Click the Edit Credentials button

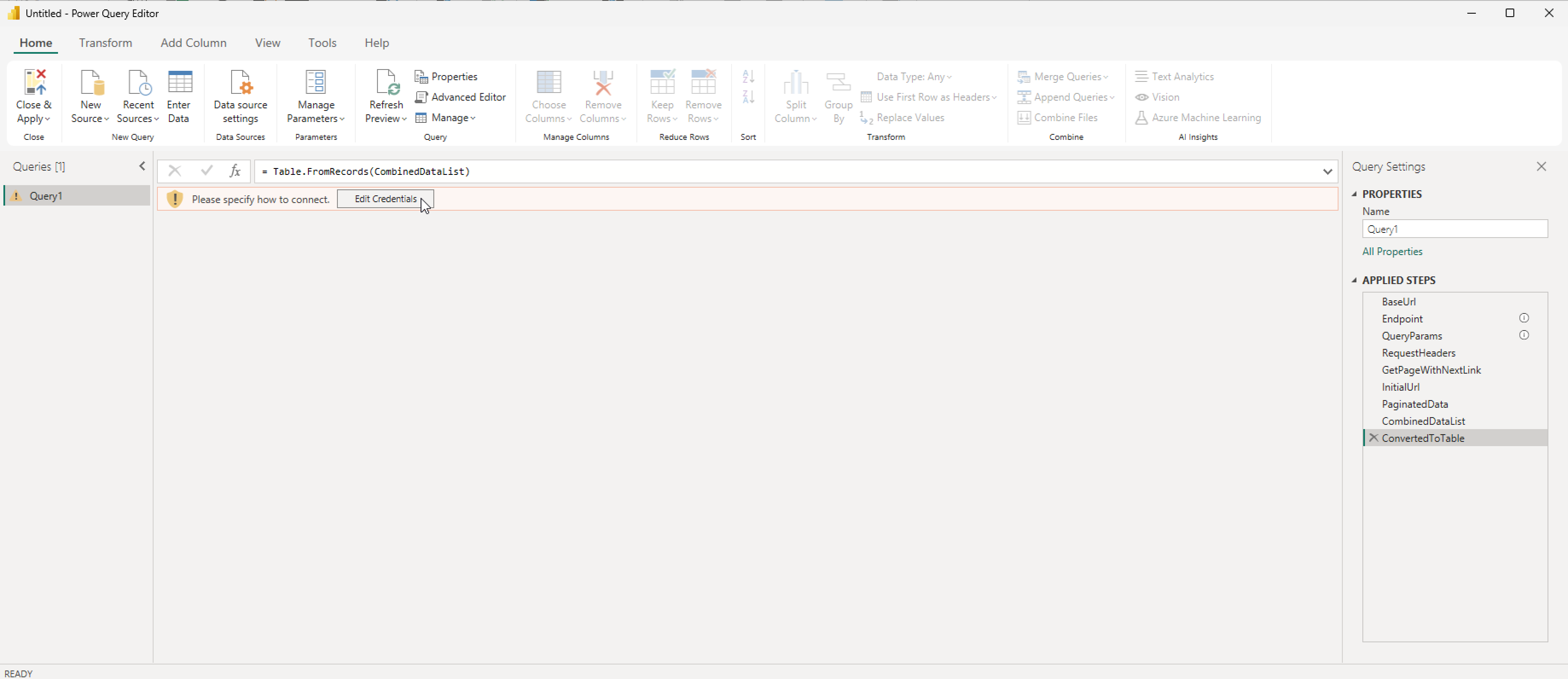(x=385, y=199)
